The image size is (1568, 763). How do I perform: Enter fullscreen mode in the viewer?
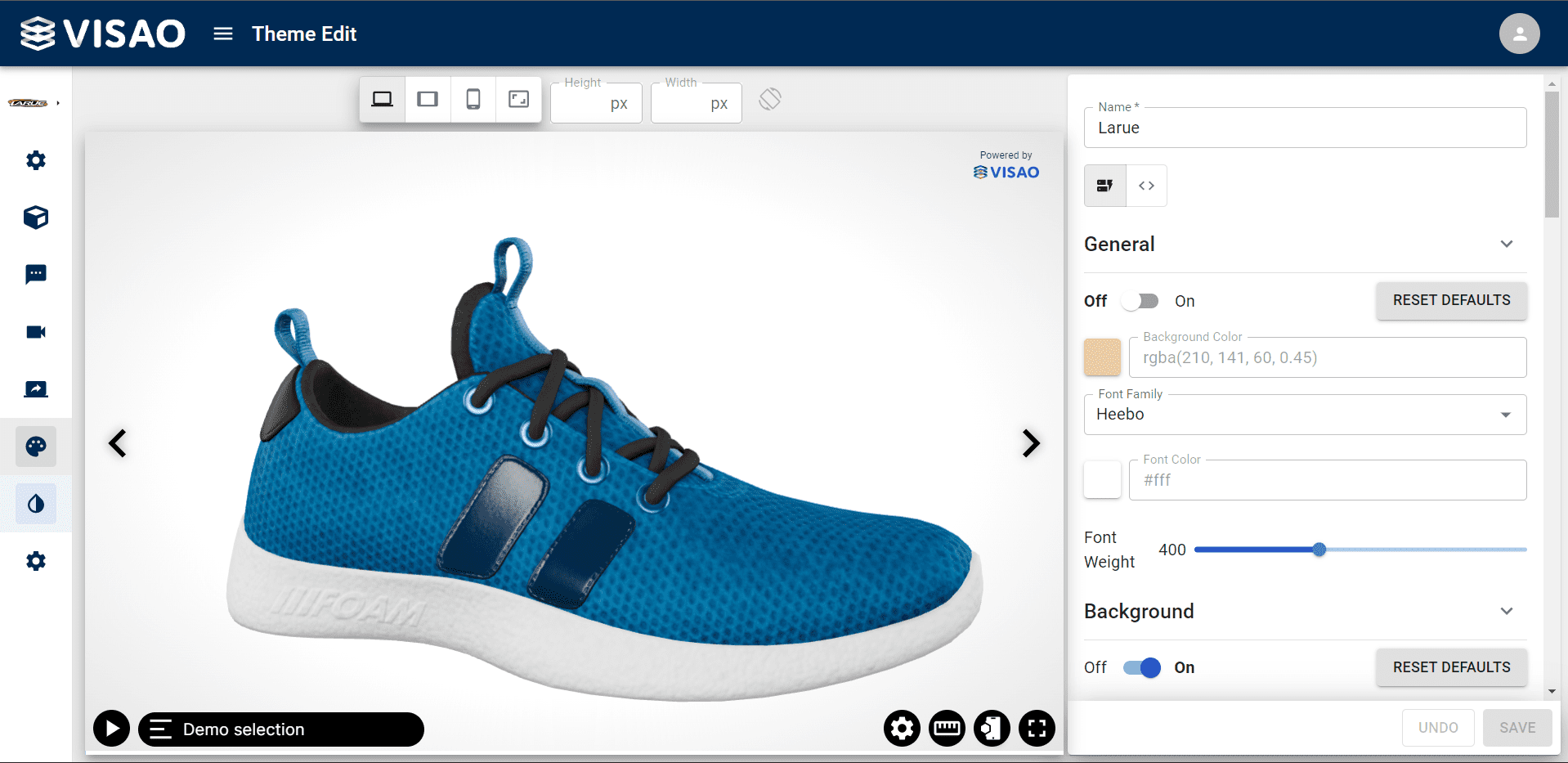pos(1036,728)
